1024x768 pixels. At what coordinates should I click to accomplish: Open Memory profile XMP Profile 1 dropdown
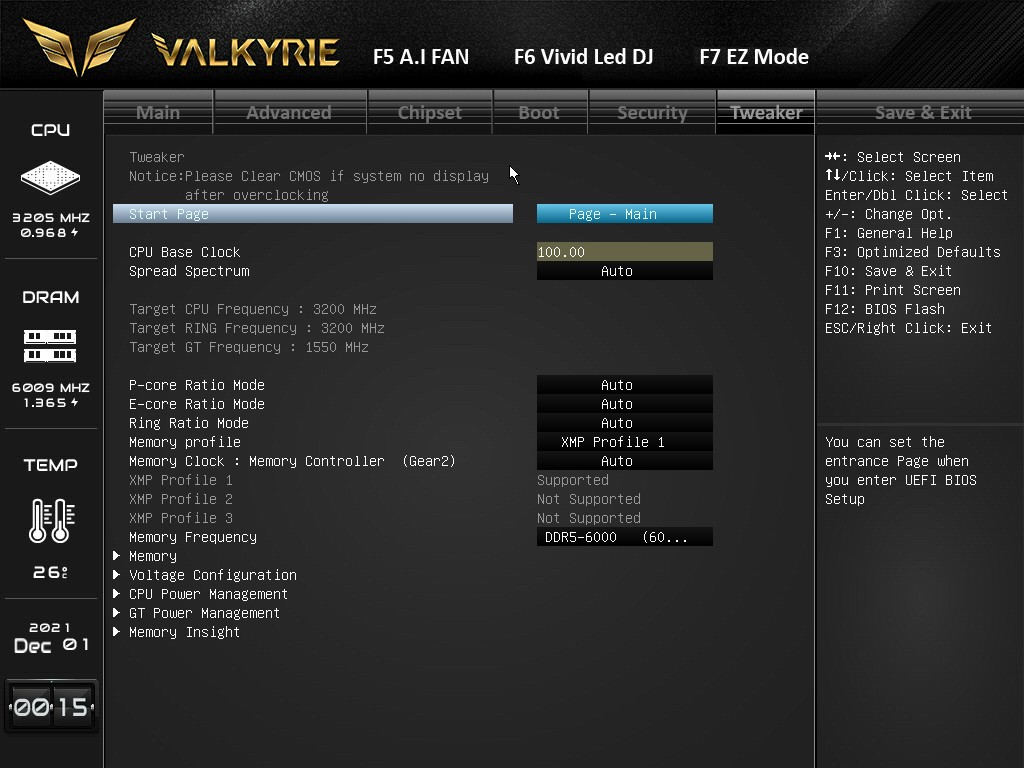(625, 441)
